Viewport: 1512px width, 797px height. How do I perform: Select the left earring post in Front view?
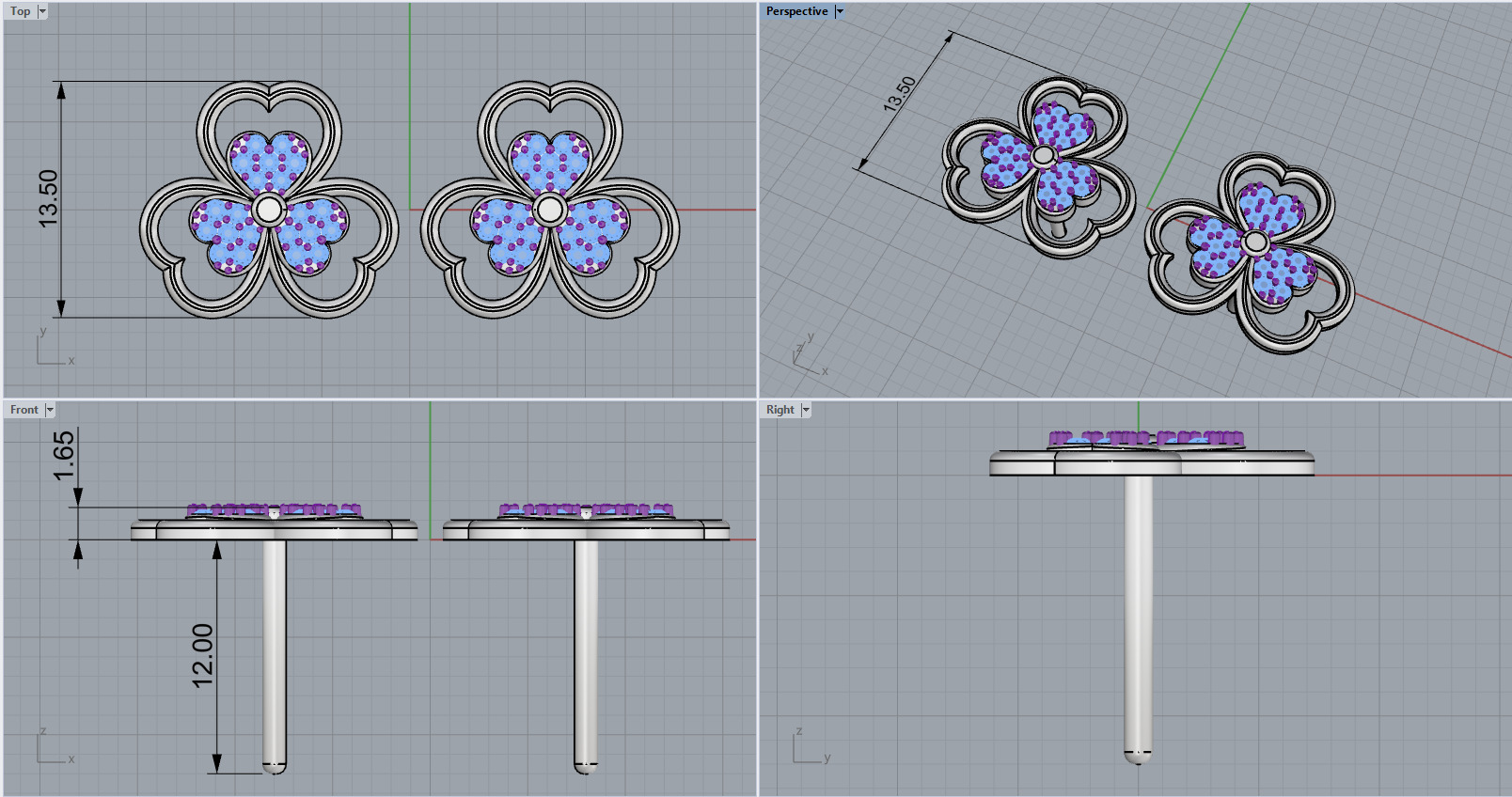point(275,656)
